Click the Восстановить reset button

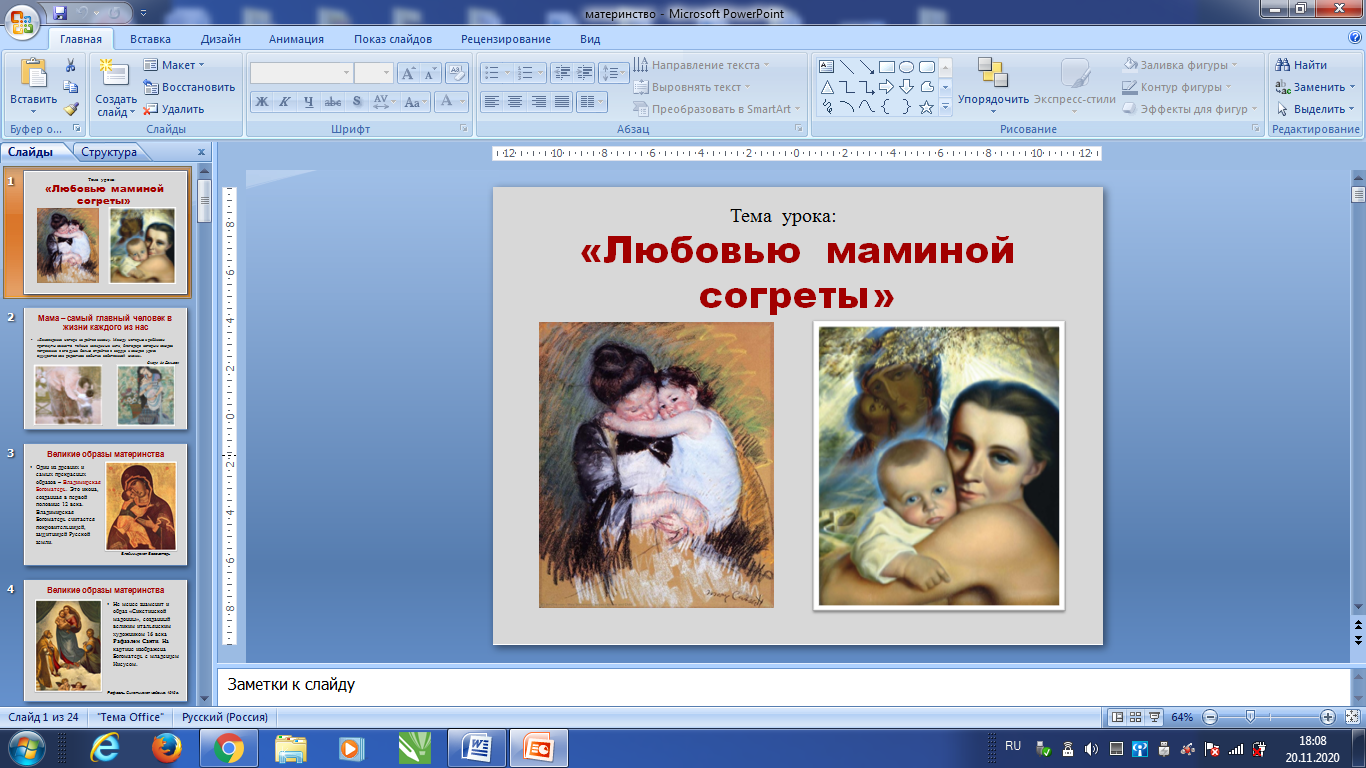(189, 87)
